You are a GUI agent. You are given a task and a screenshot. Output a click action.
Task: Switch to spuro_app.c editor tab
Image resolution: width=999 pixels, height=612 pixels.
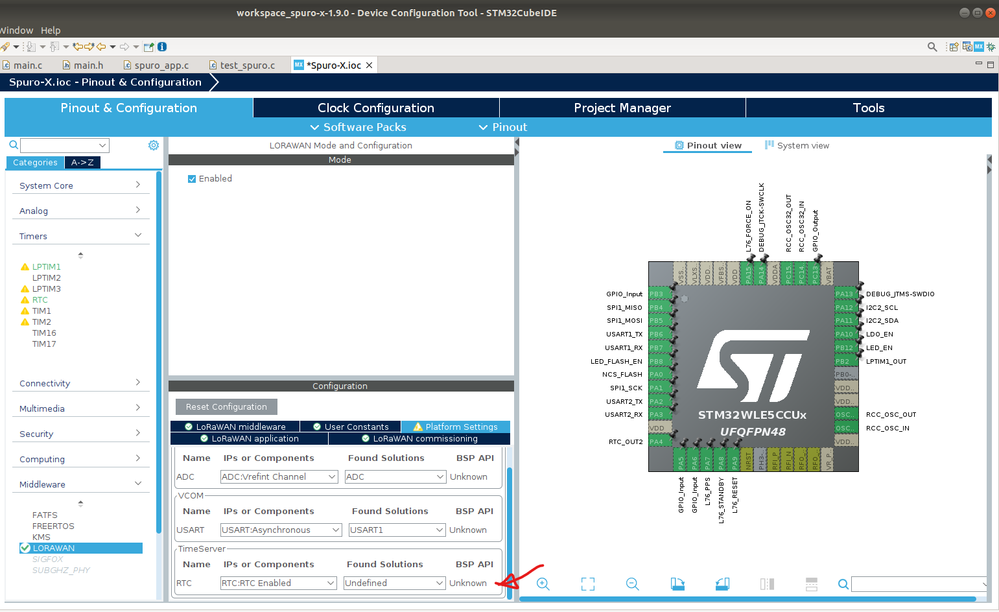click(157, 65)
